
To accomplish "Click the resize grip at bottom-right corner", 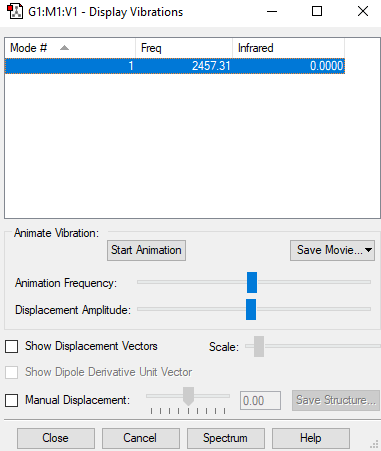I will click(374, 445).
